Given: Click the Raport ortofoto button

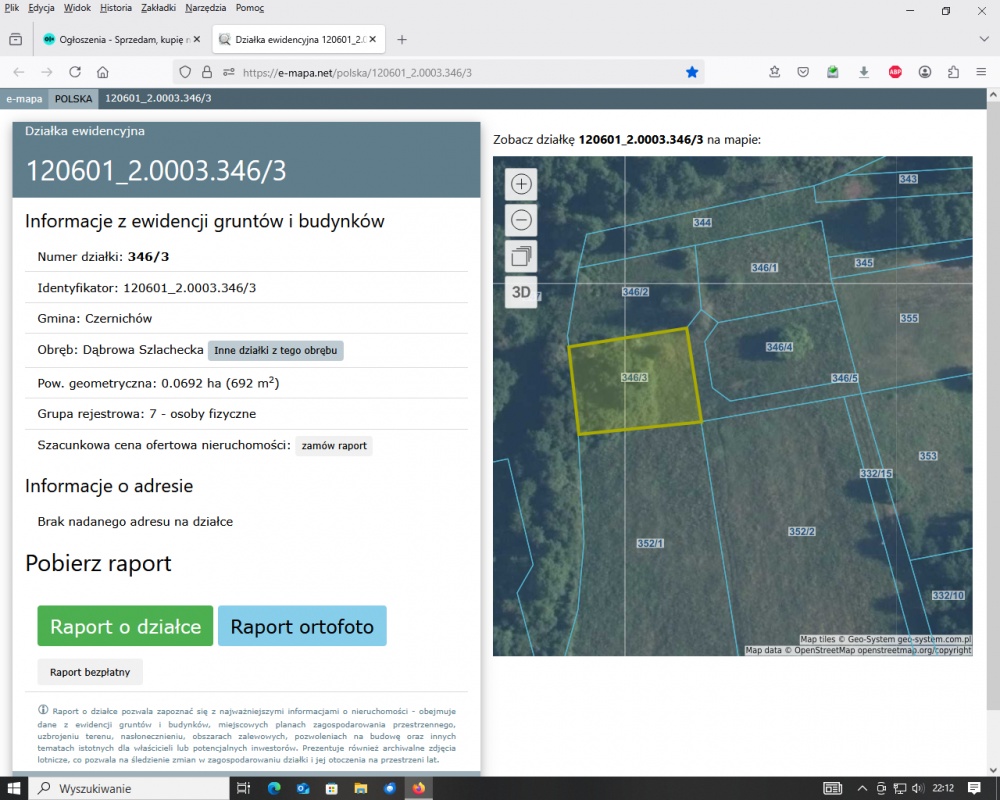Looking at the screenshot, I should point(302,626).
